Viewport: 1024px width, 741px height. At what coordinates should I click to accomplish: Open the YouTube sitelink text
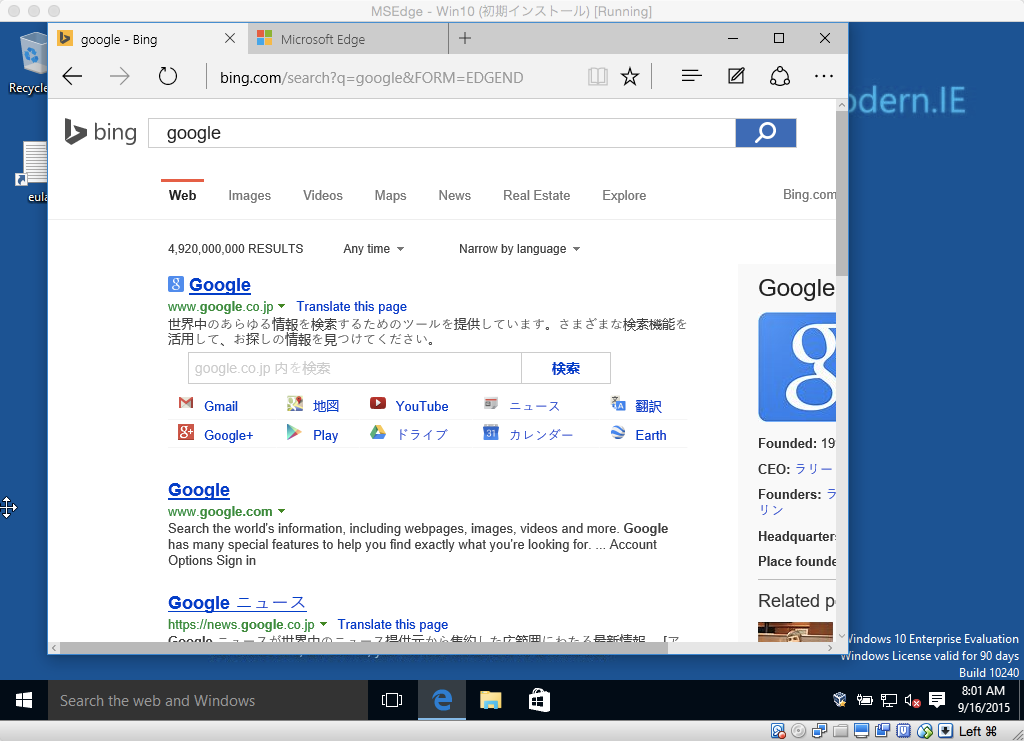point(422,406)
